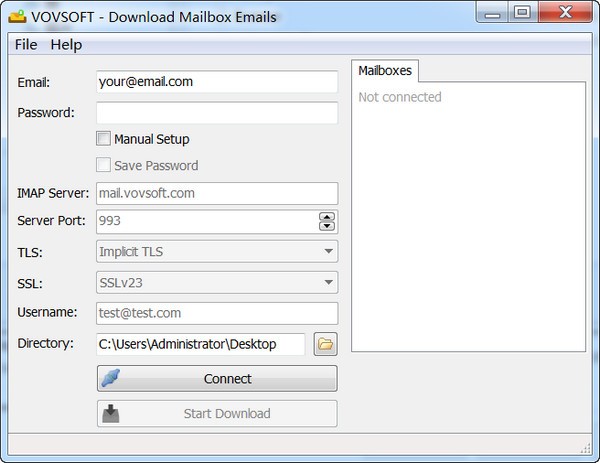
Task: Click the VOVSOFT app icon in title bar
Action: pos(17,16)
